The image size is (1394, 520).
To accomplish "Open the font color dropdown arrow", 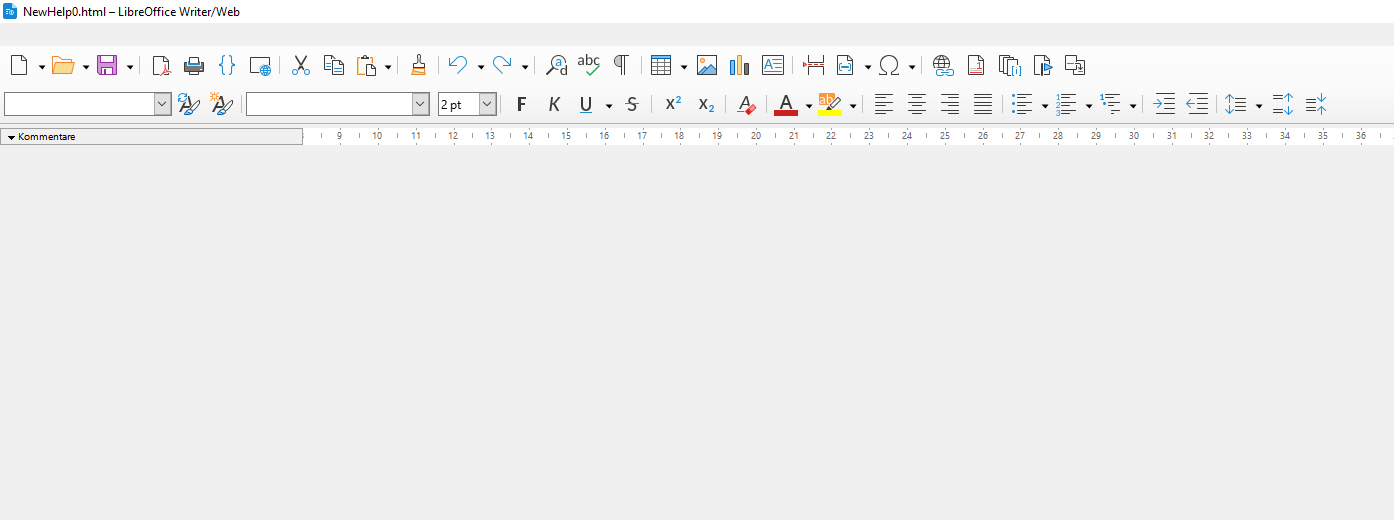I will pyautogui.click(x=809, y=105).
